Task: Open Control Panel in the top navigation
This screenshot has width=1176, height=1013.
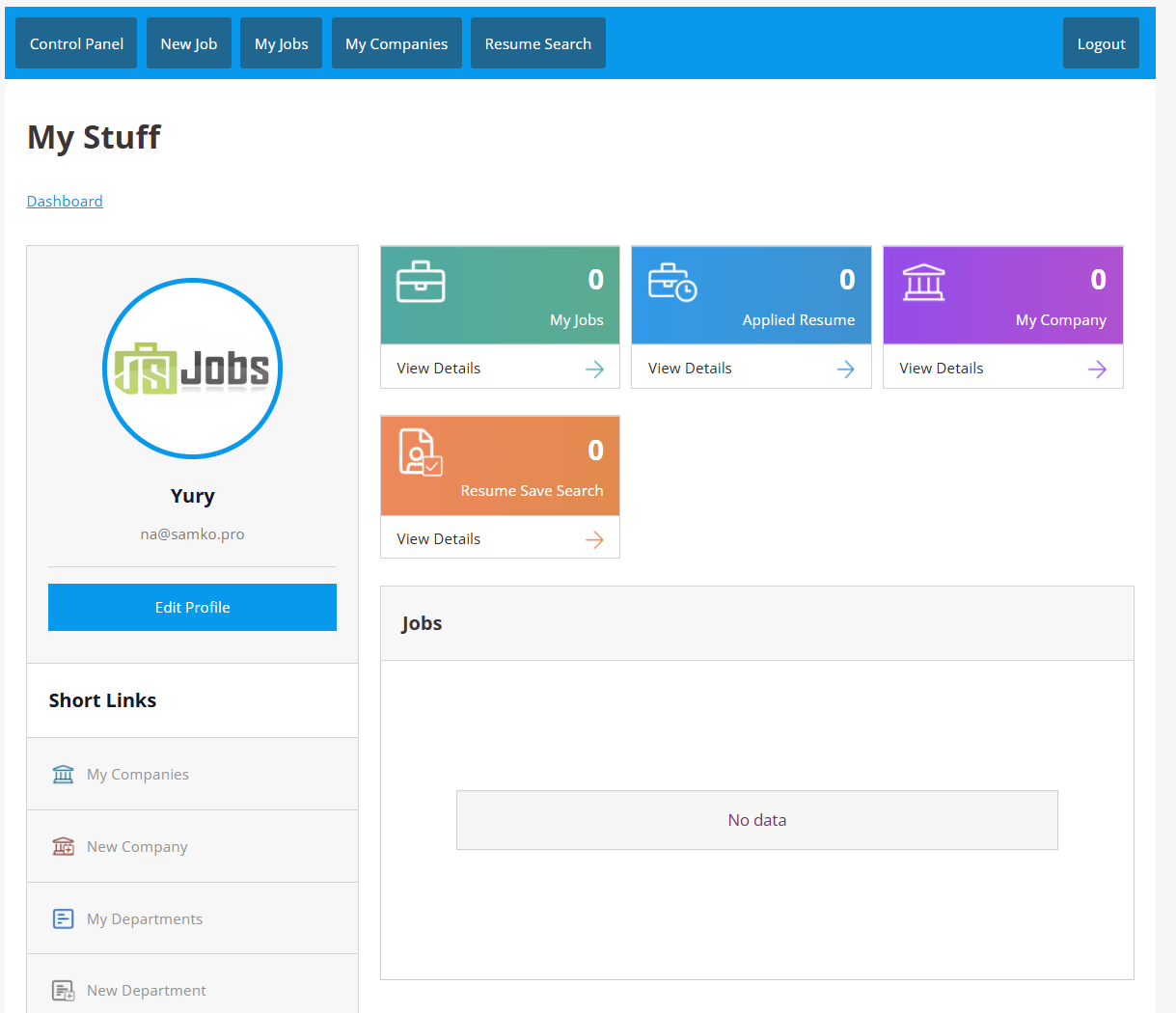Action: pyautogui.click(x=76, y=43)
